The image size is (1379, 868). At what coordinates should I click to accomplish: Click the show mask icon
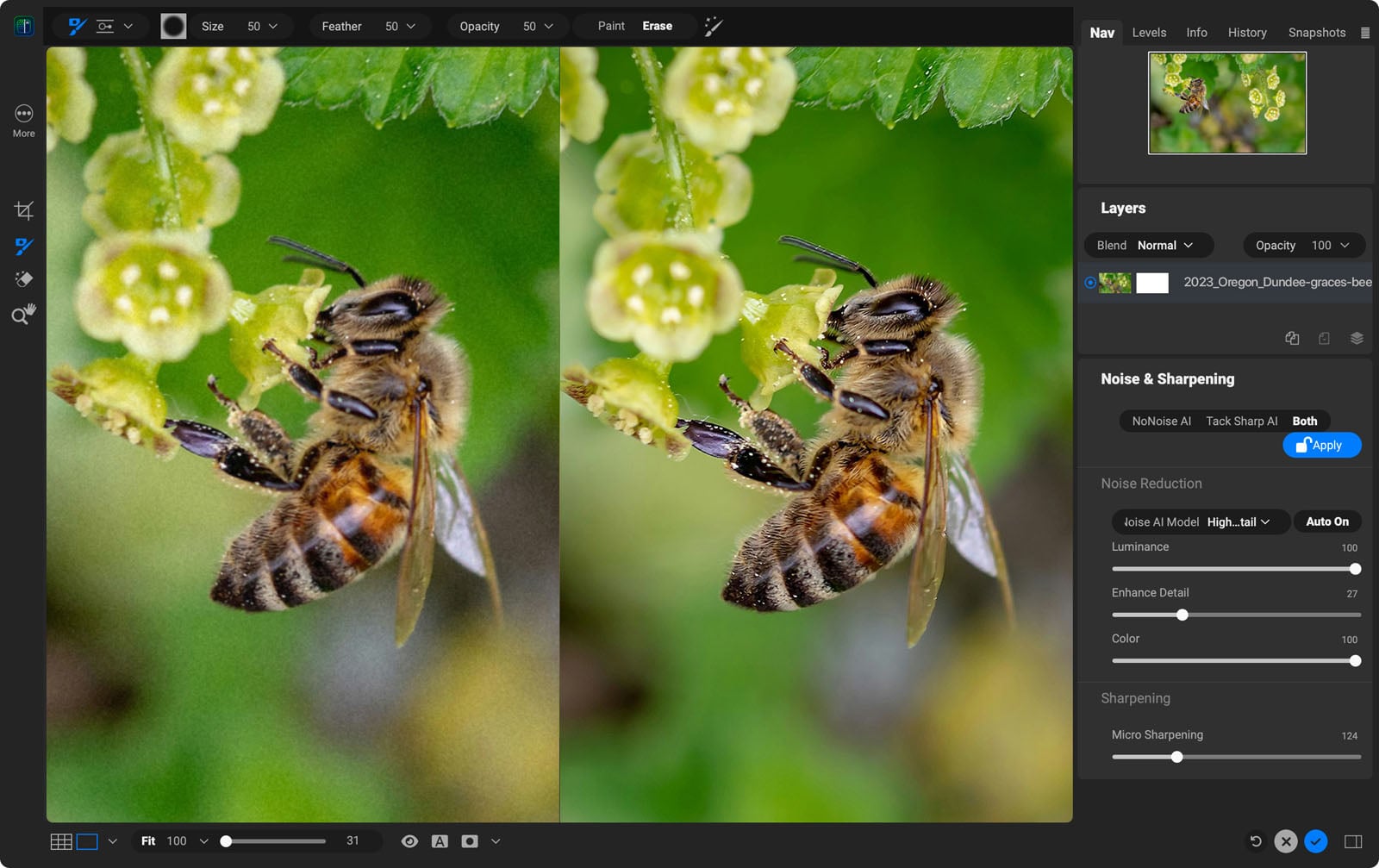click(470, 841)
